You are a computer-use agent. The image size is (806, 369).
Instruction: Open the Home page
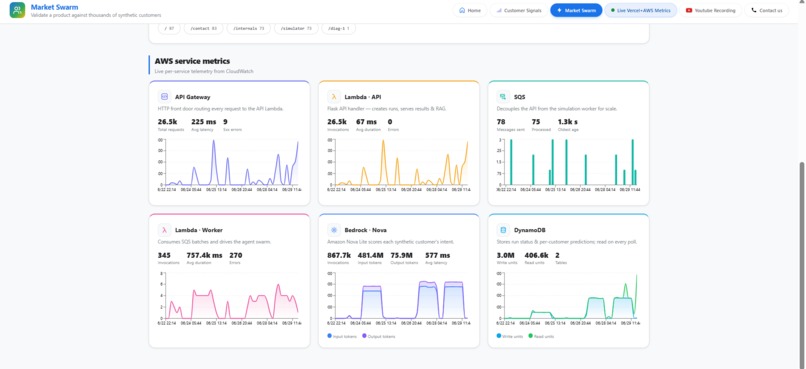[x=469, y=10]
